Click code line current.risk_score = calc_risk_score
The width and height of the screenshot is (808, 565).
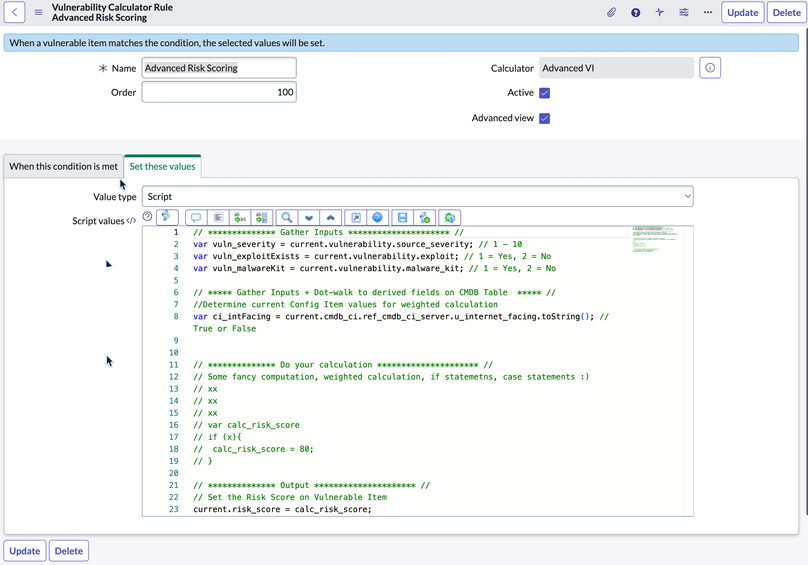pos(282,509)
